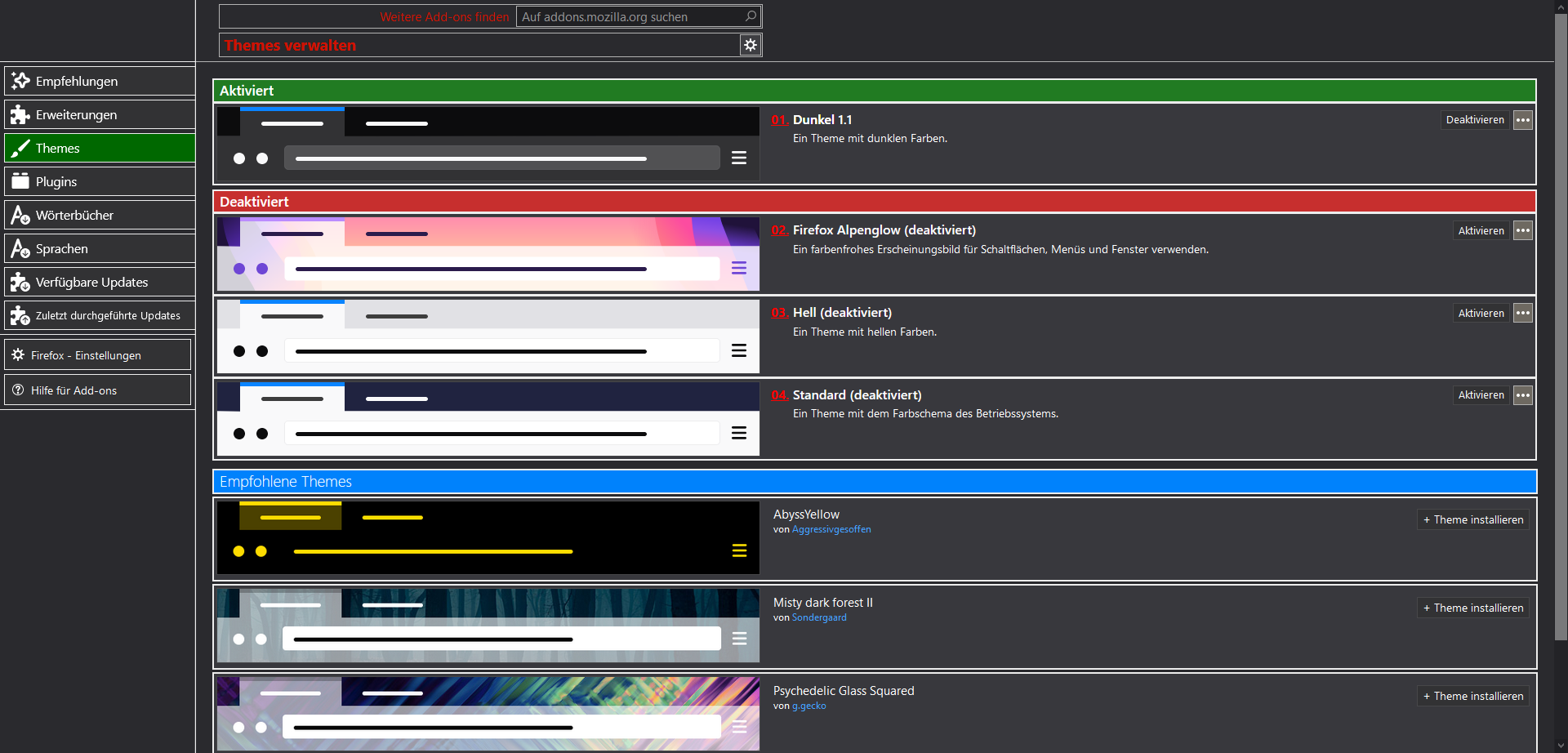The height and width of the screenshot is (753, 1568).
Task: Click the Dunkel 1.1 theme title
Action: (822, 120)
